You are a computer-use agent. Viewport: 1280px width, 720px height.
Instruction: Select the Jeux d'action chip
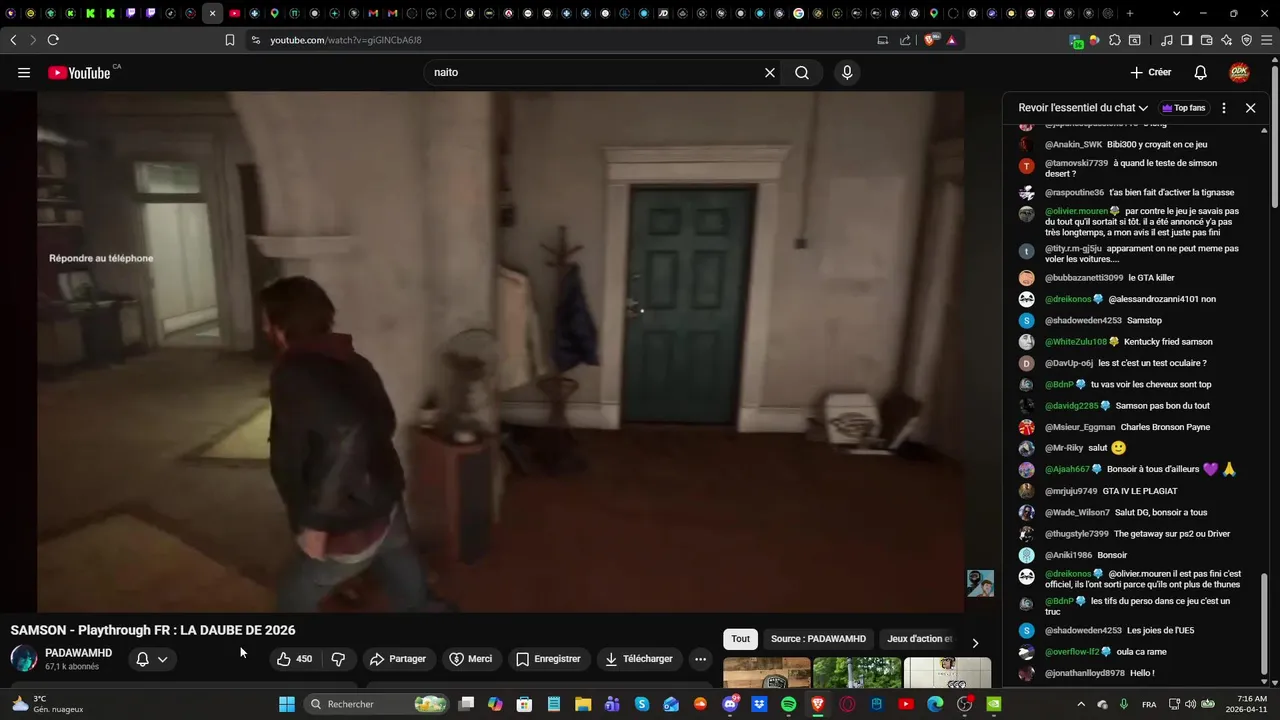[920, 639]
